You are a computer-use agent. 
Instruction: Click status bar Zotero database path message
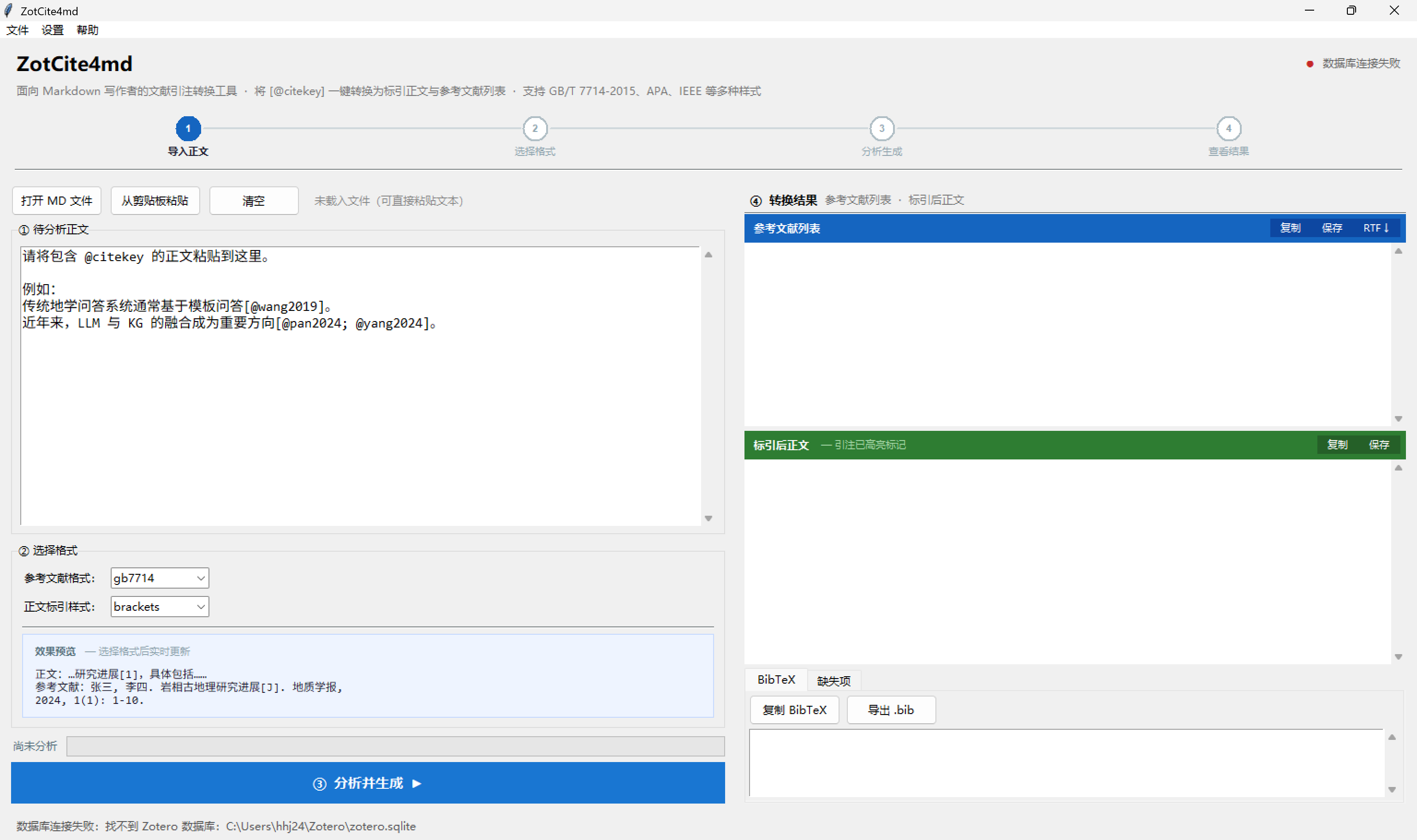pyautogui.click(x=216, y=827)
